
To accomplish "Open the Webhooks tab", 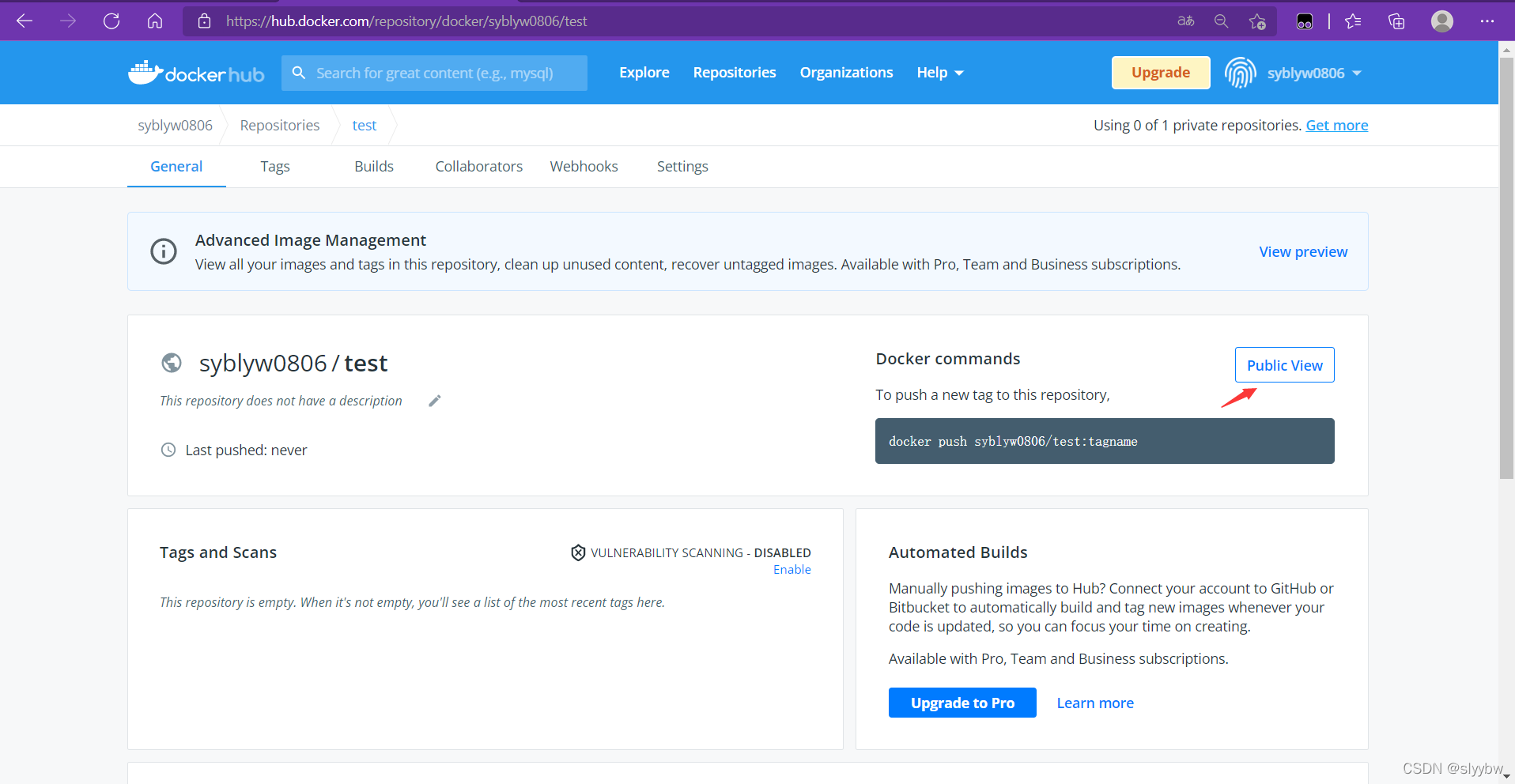I will tap(584, 166).
